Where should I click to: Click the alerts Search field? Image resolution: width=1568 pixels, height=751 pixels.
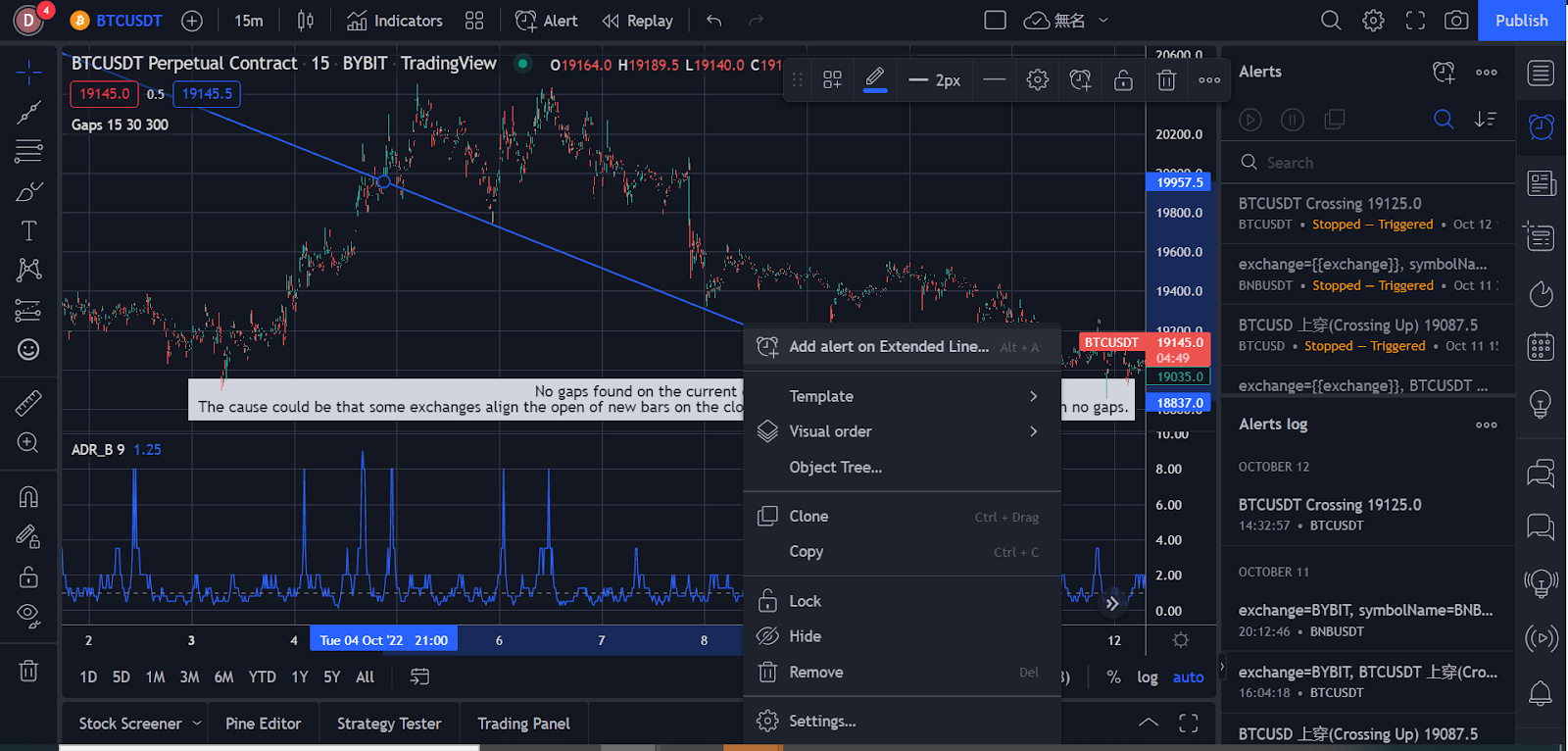pos(1372,163)
